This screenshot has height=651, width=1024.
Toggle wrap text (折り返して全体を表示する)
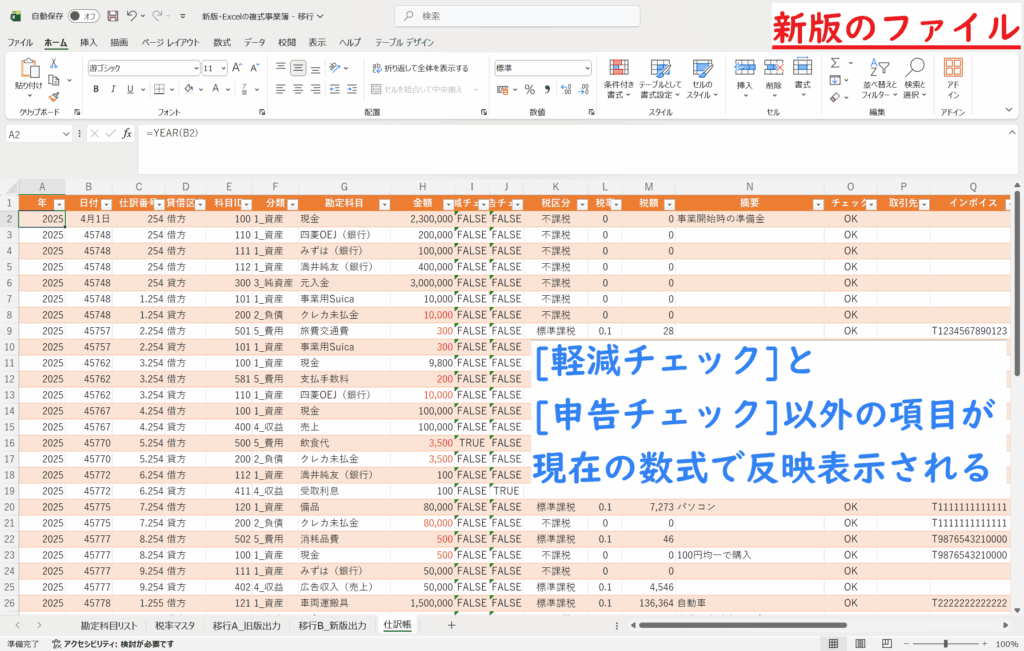tap(420, 68)
